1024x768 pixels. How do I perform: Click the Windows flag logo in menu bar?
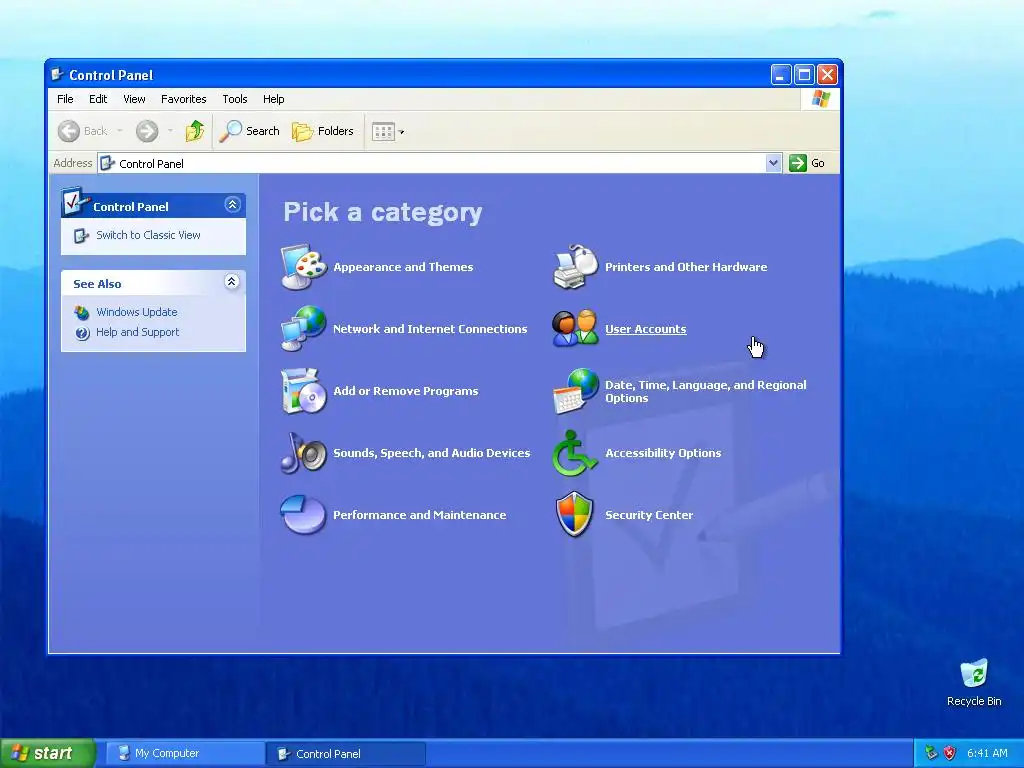[x=820, y=99]
